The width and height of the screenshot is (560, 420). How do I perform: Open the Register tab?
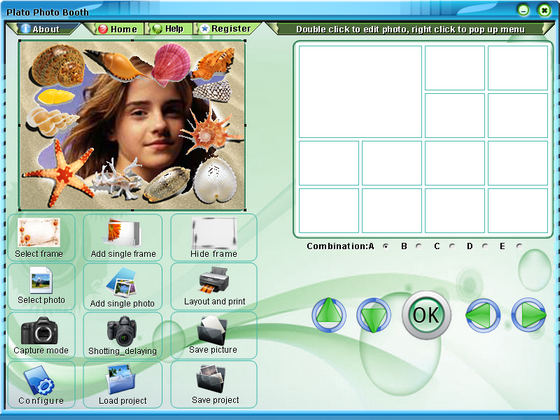point(226,29)
